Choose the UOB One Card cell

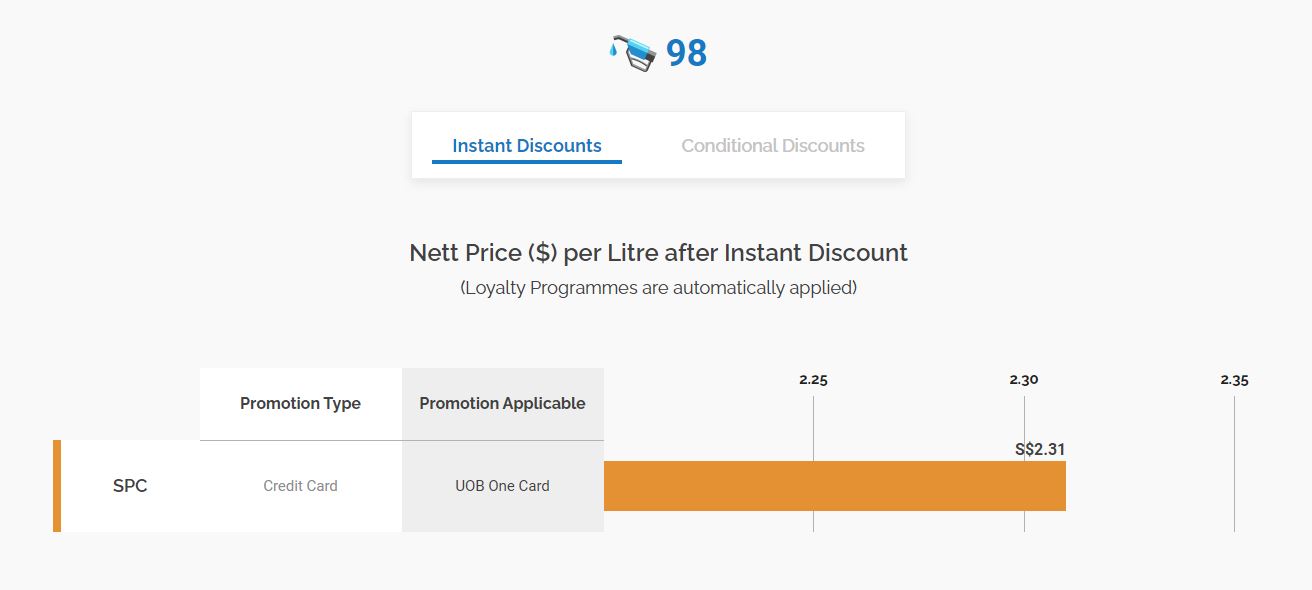pyautogui.click(x=502, y=486)
